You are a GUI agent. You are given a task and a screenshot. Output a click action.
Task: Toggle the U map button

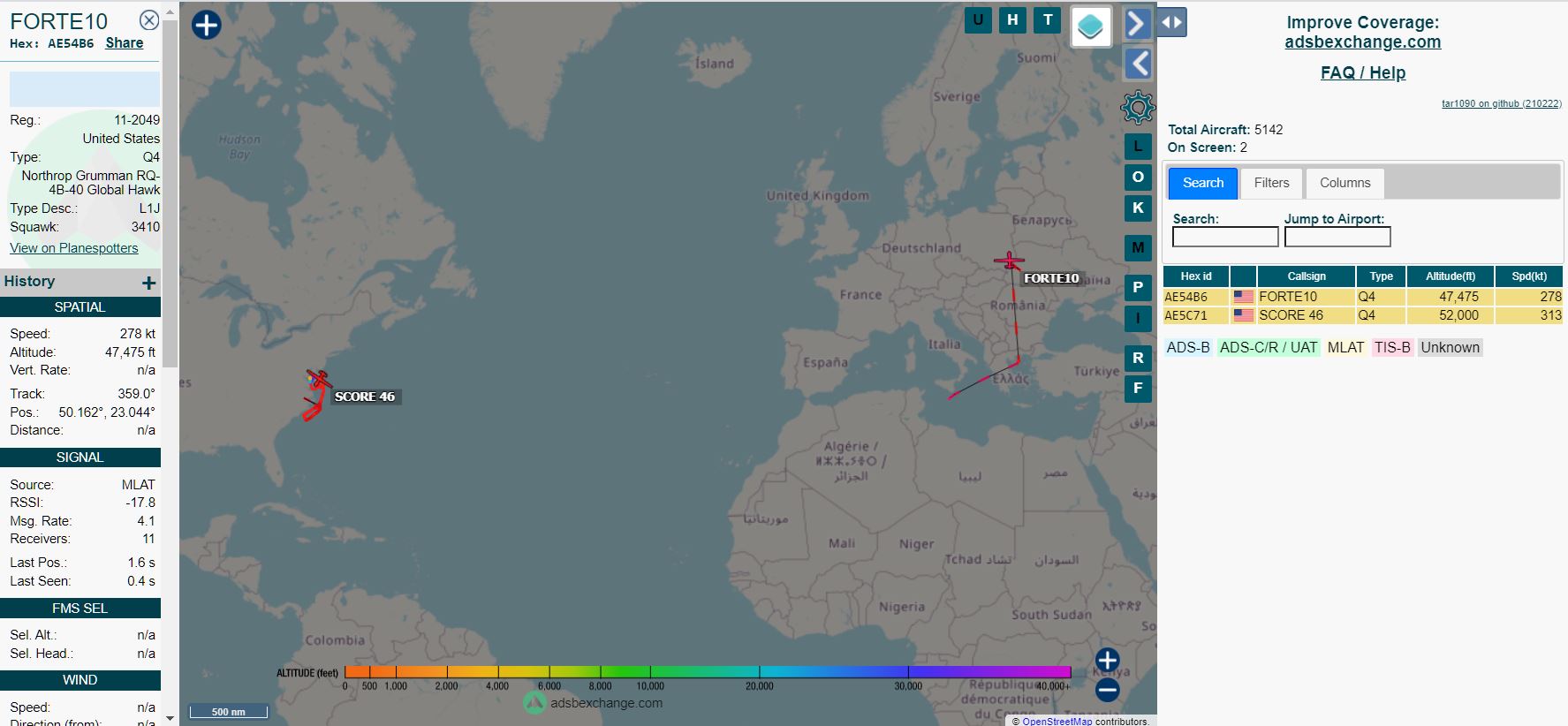(978, 20)
